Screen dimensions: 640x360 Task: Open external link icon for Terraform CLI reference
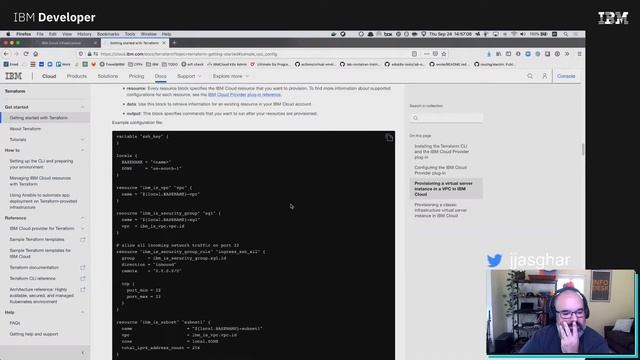coord(83,278)
